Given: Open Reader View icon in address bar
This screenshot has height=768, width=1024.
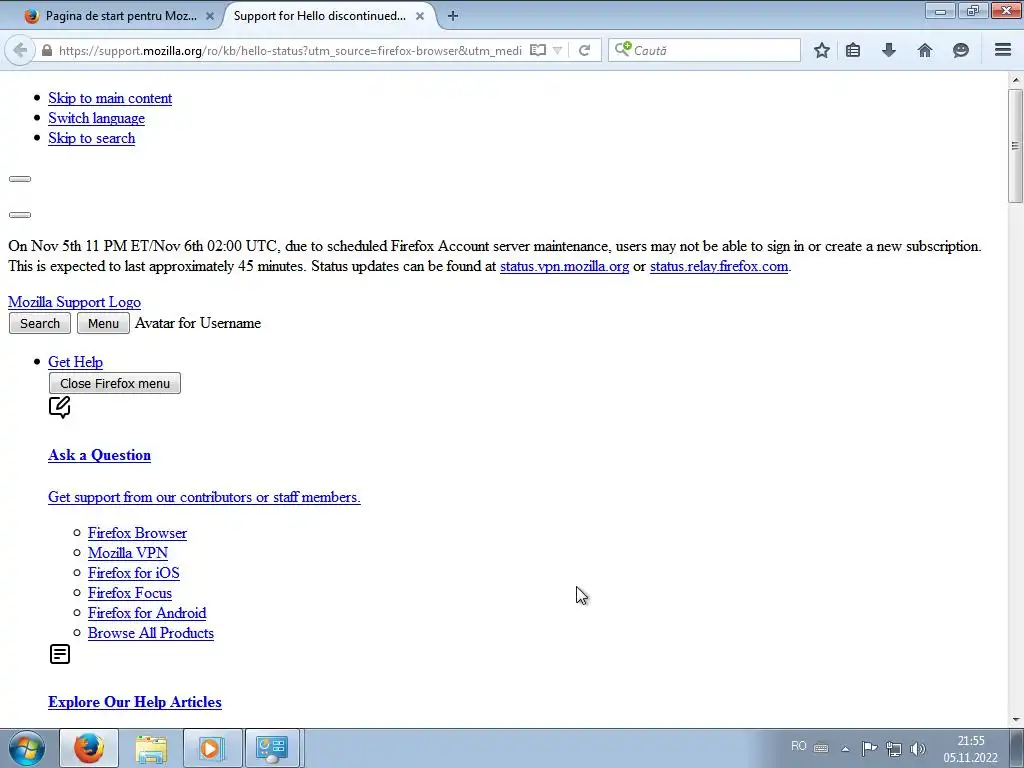Looking at the screenshot, I should point(537,50).
